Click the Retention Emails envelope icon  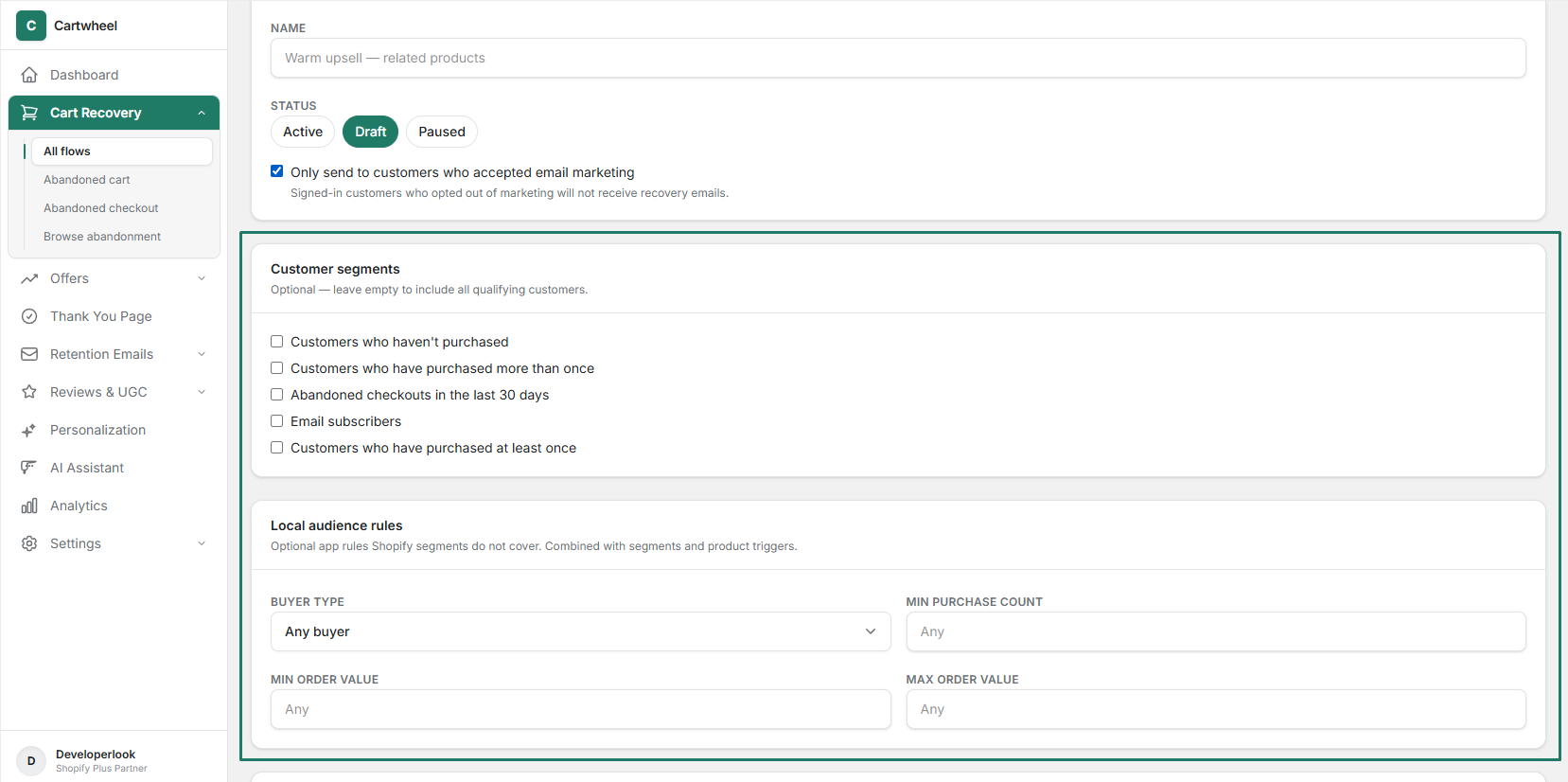pyautogui.click(x=29, y=354)
